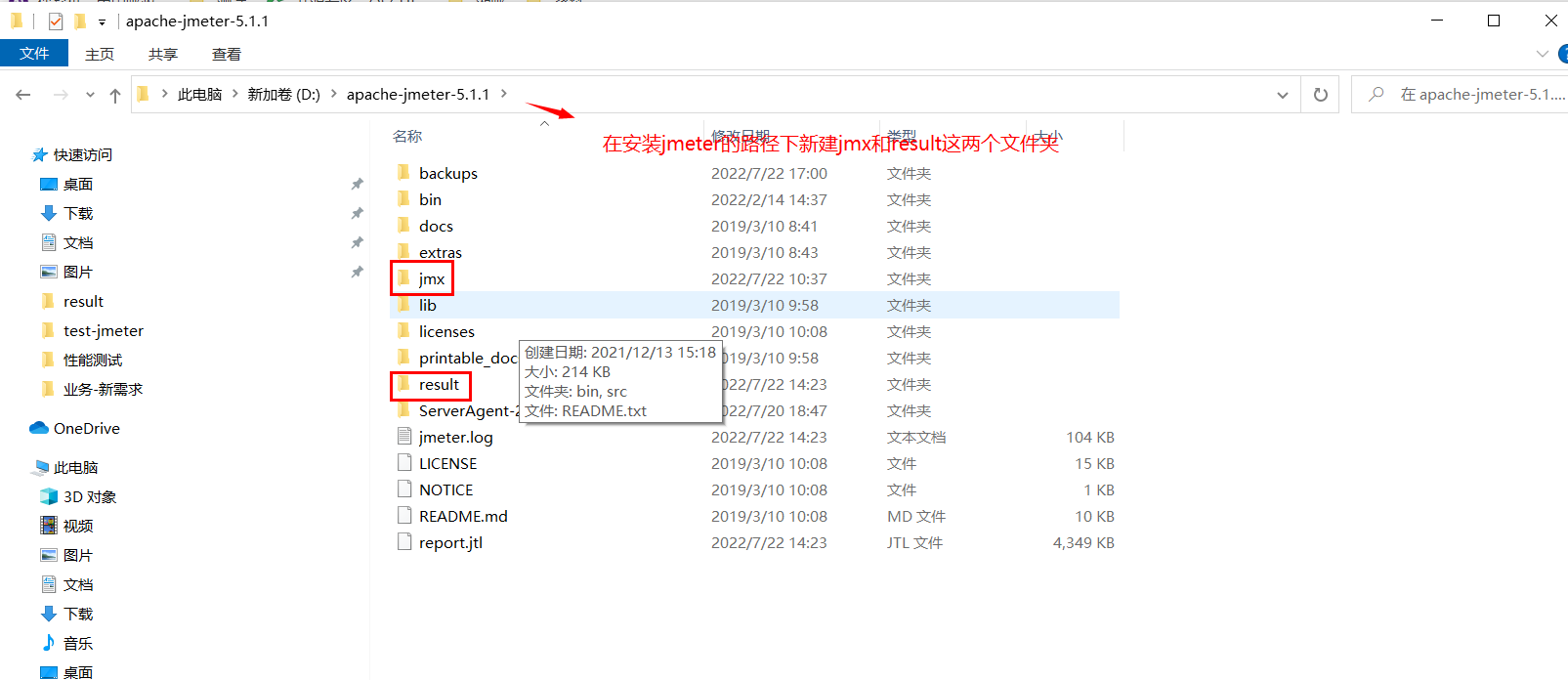This screenshot has height=680, width=1568.
Task: Switch to the 共享 ribbon tab
Action: pyautogui.click(x=163, y=54)
